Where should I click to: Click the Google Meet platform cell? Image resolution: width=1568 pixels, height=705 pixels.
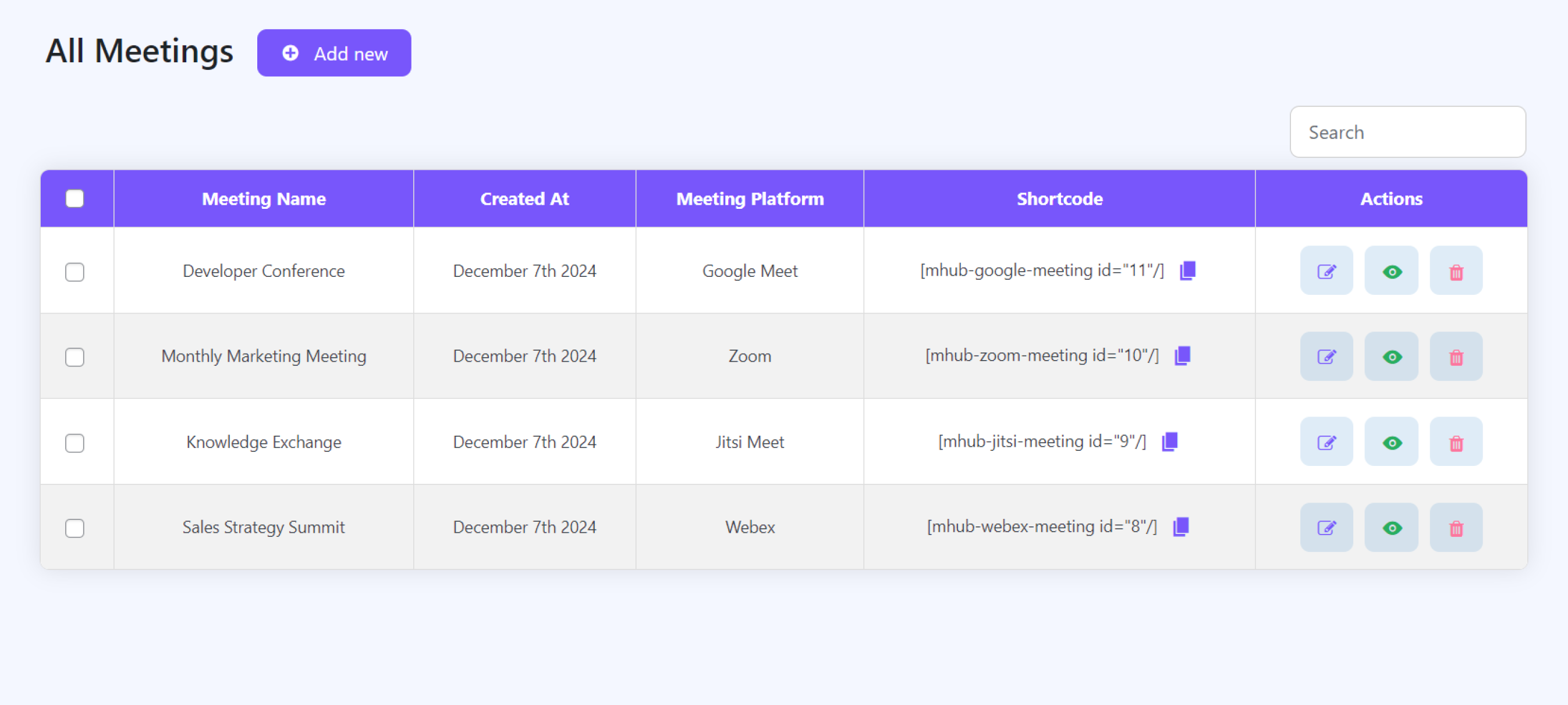pos(750,270)
